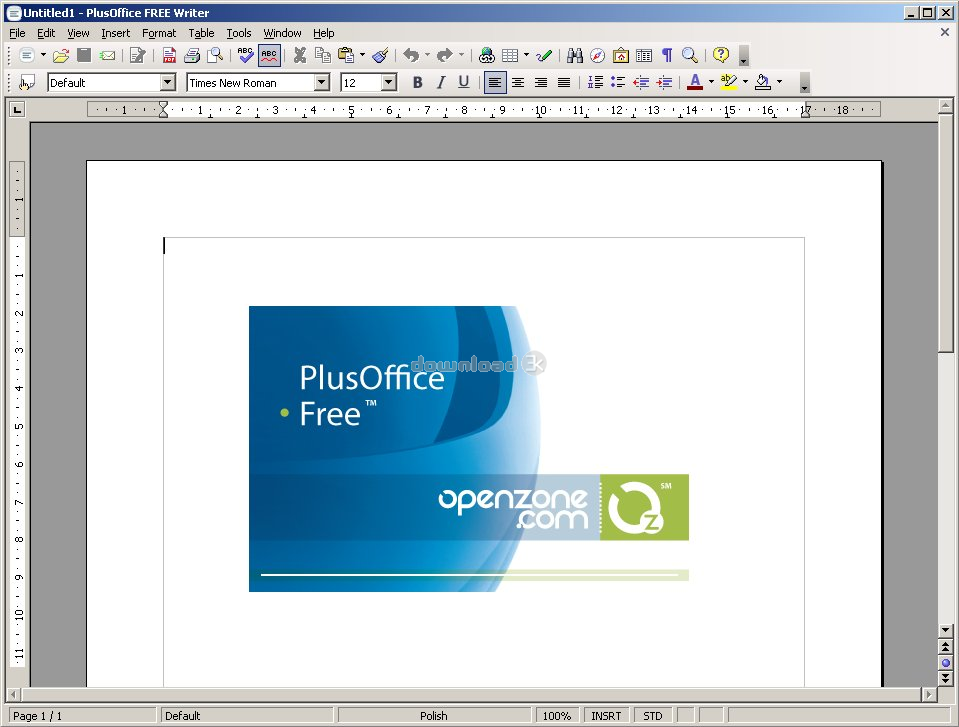Undo the last action
The width and height of the screenshot is (959, 727).
pyautogui.click(x=411, y=56)
